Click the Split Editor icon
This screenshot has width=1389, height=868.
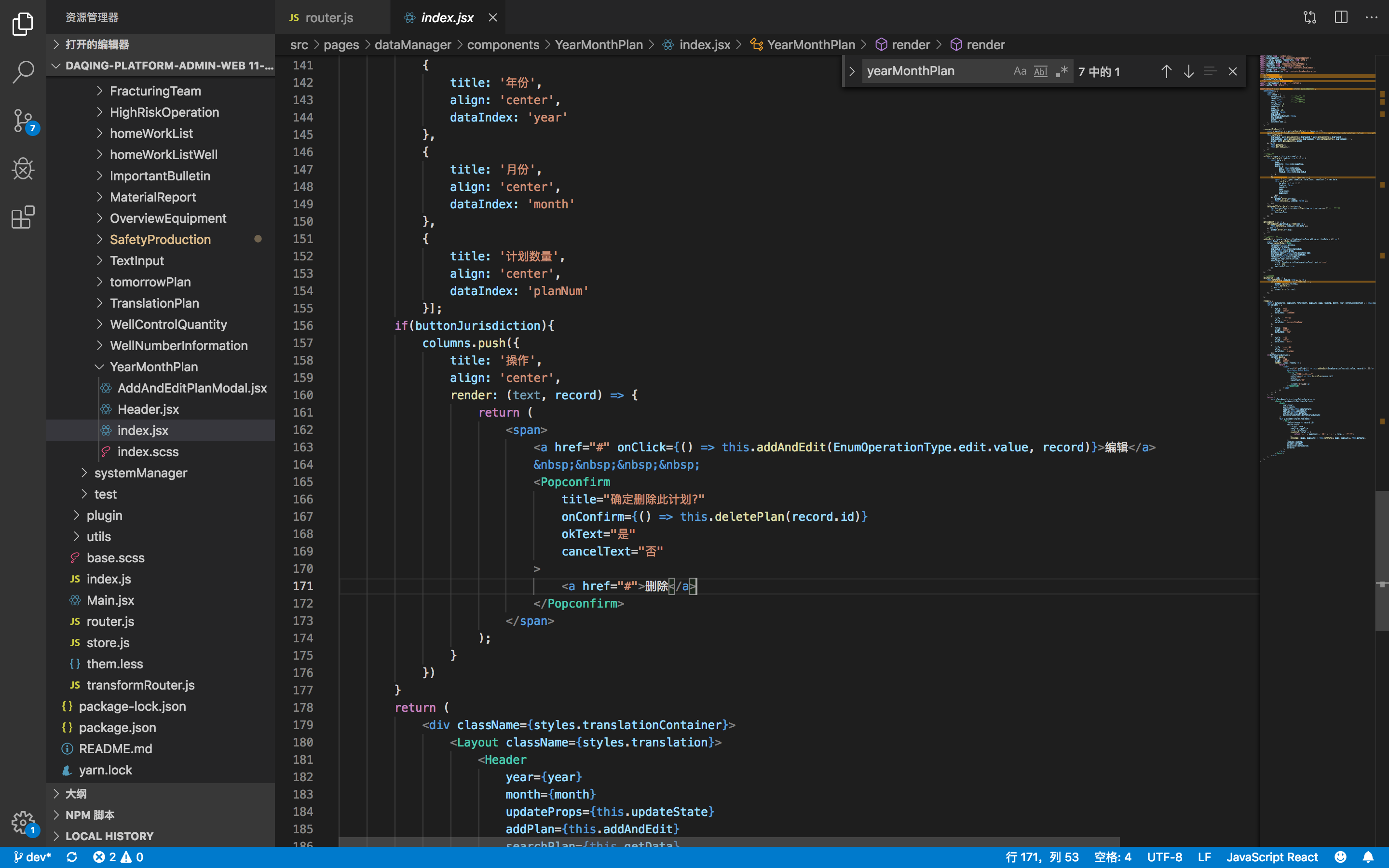coord(1341,17)
